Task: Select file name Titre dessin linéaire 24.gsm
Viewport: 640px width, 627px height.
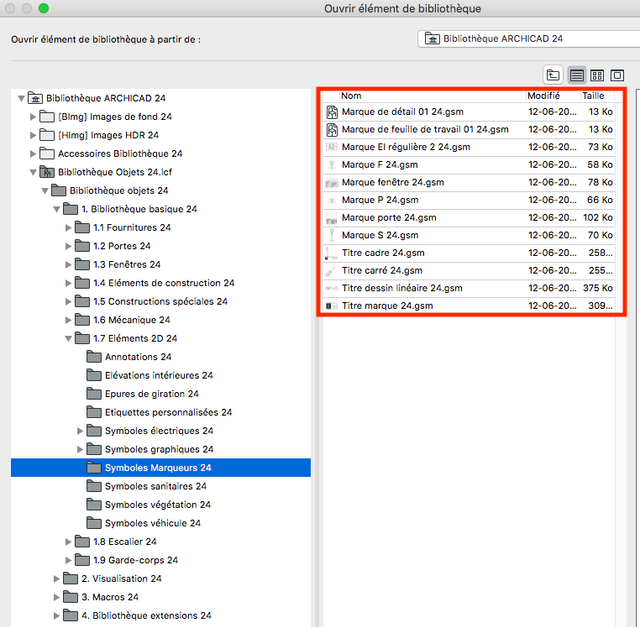Action: [402, 288]
